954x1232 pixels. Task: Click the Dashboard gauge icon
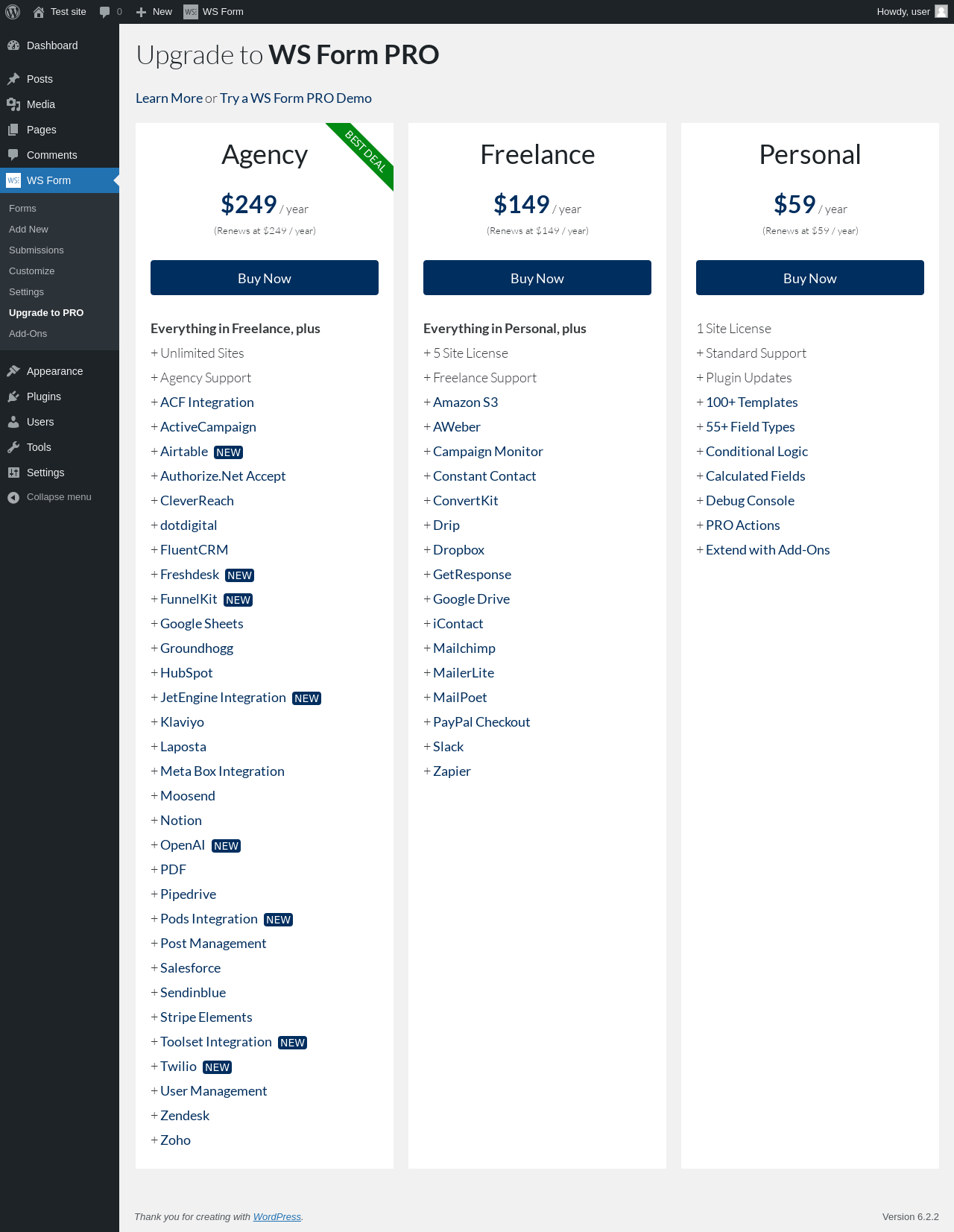coord(13,45)
